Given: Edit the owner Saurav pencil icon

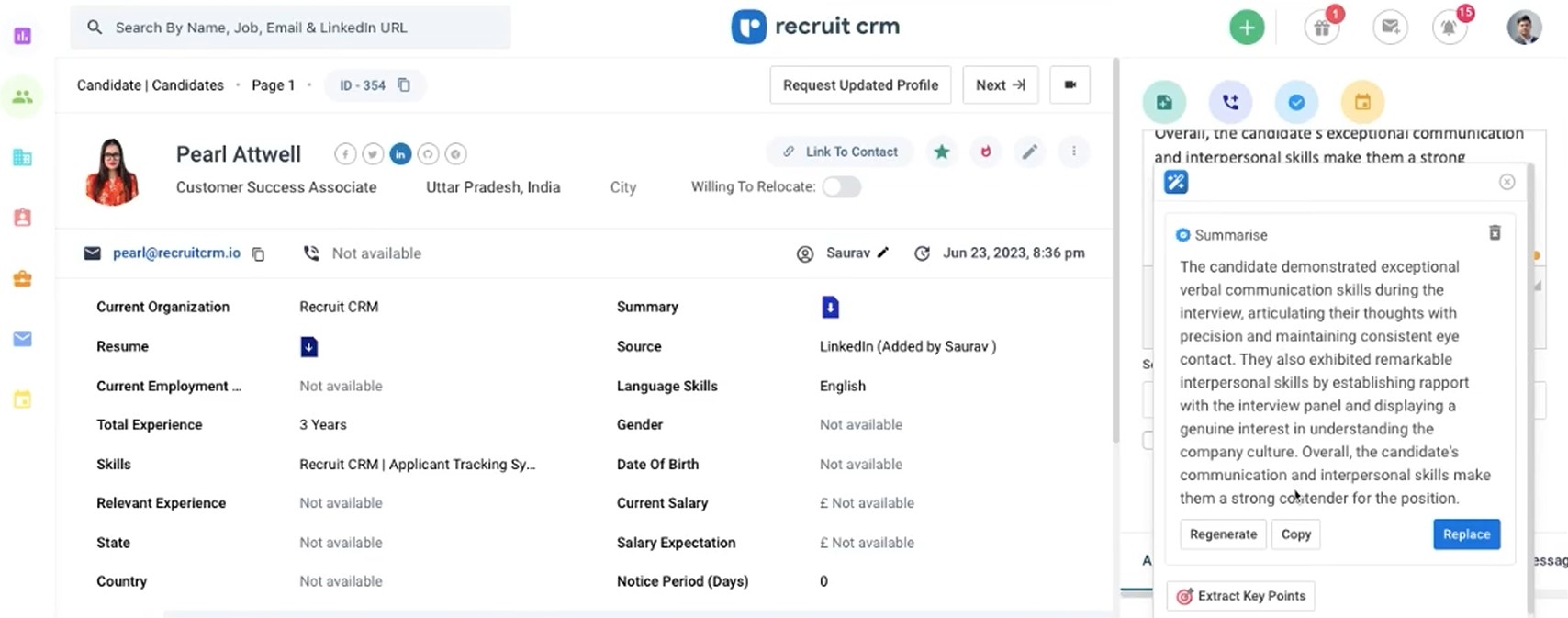Looking at the screenshot, I should 883,253.
